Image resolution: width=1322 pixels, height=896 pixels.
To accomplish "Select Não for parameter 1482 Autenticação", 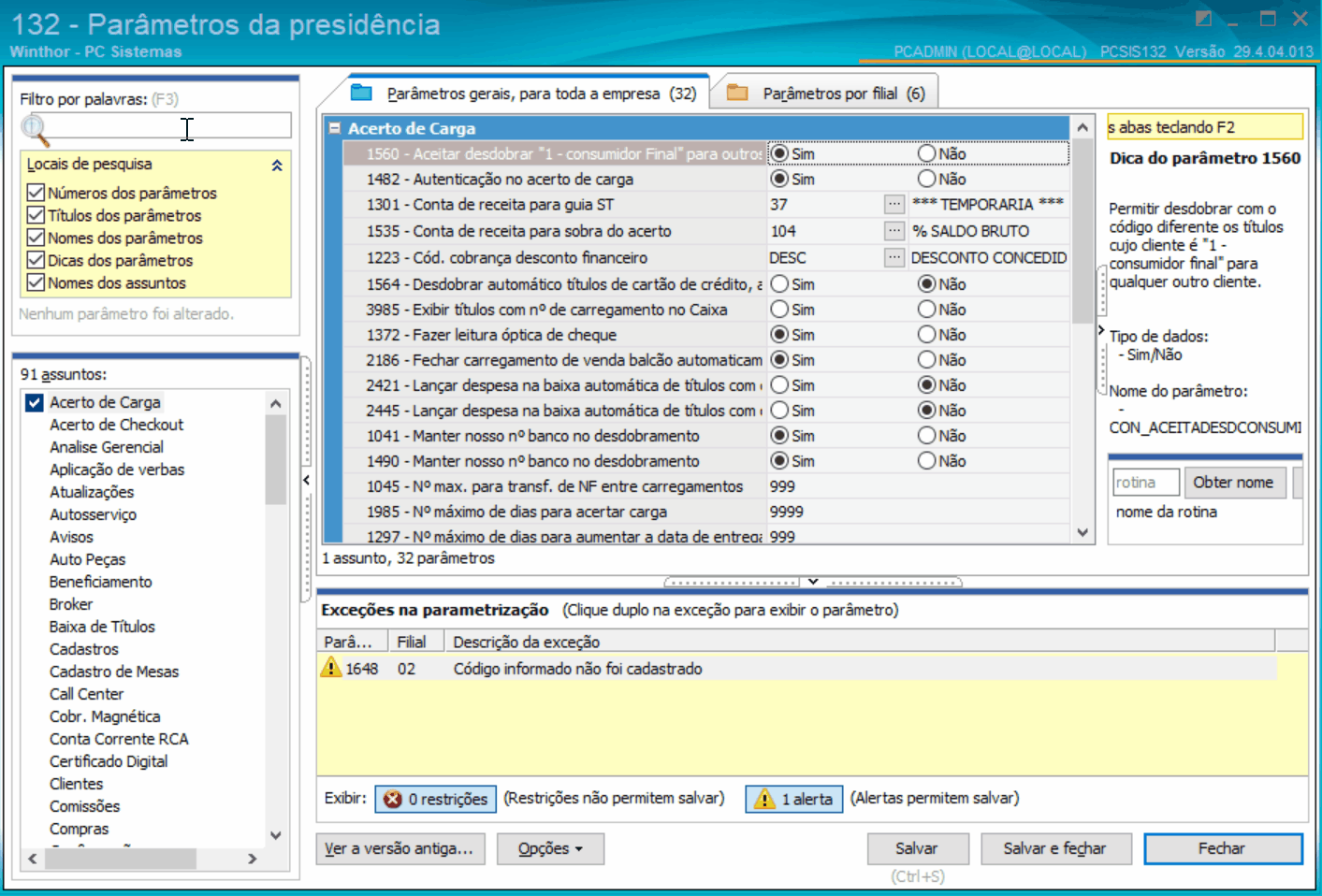I will 926,179.
